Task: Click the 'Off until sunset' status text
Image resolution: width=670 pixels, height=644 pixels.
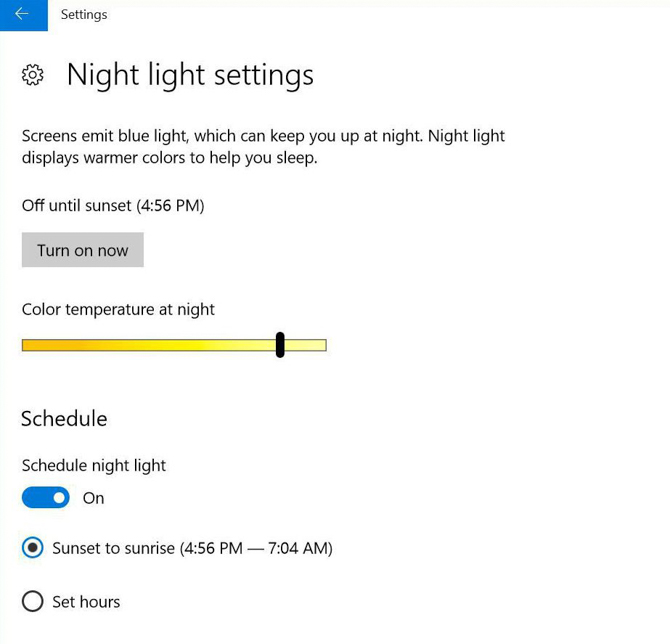Action: pos(113,206)
